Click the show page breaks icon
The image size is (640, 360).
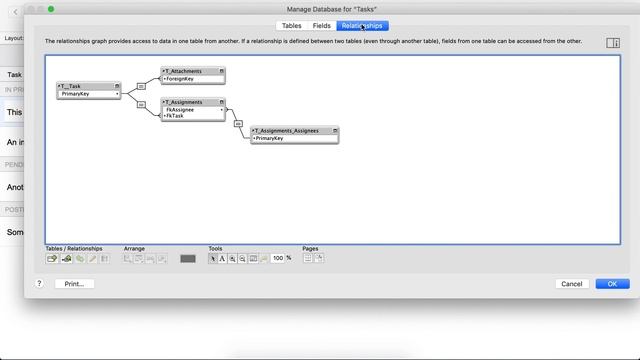click(x=308, y=258)
